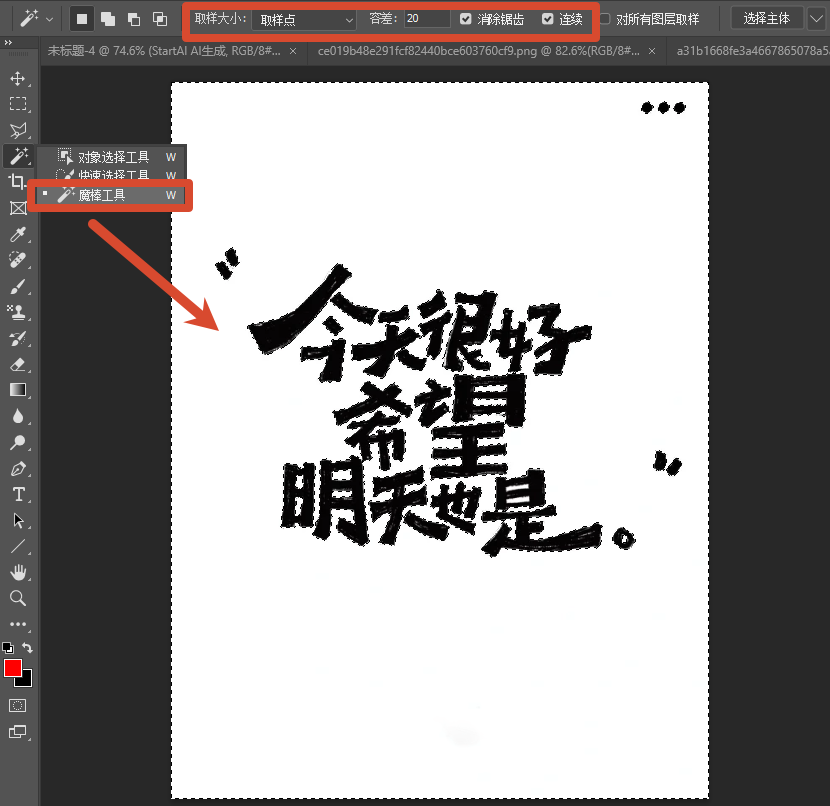This screenshot has width=830, height=806.
Task: Select the Brush tool
Action: click(17, 286)
